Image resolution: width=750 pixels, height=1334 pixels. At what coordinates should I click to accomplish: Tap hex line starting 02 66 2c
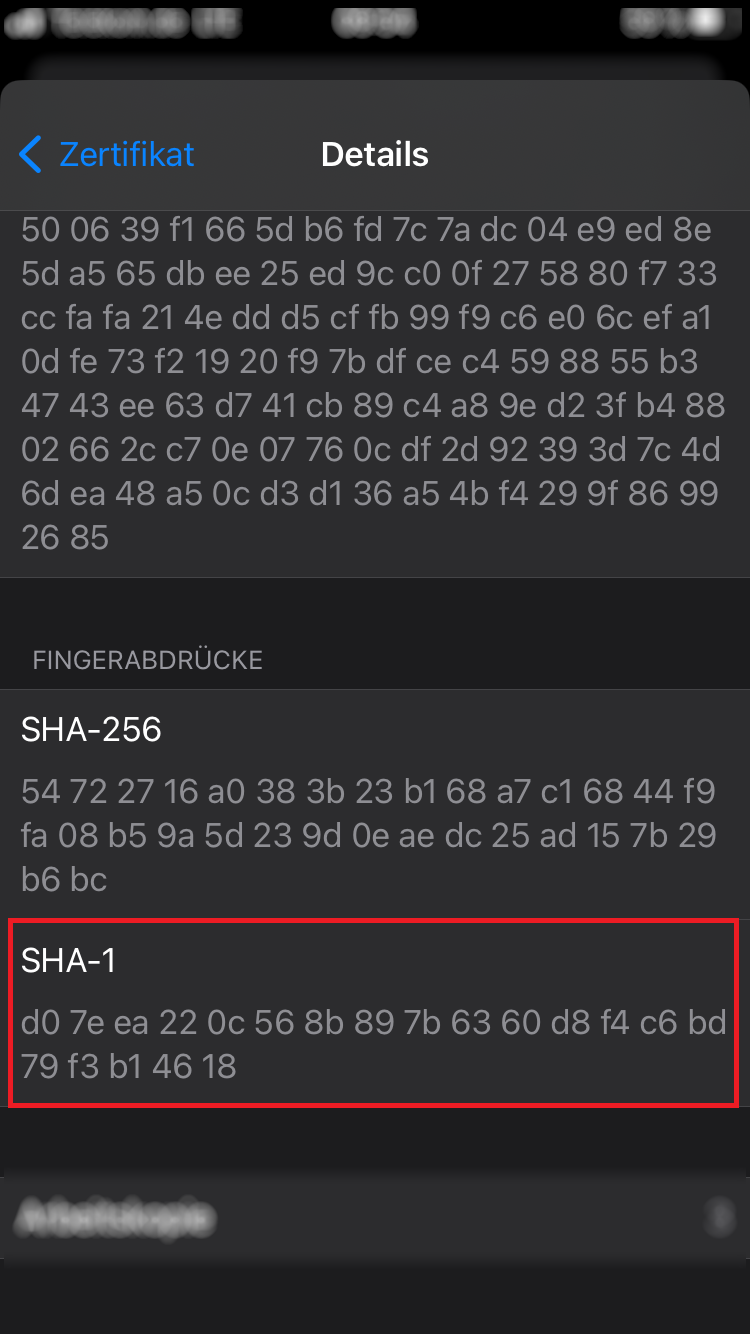[x=370, y=450]
